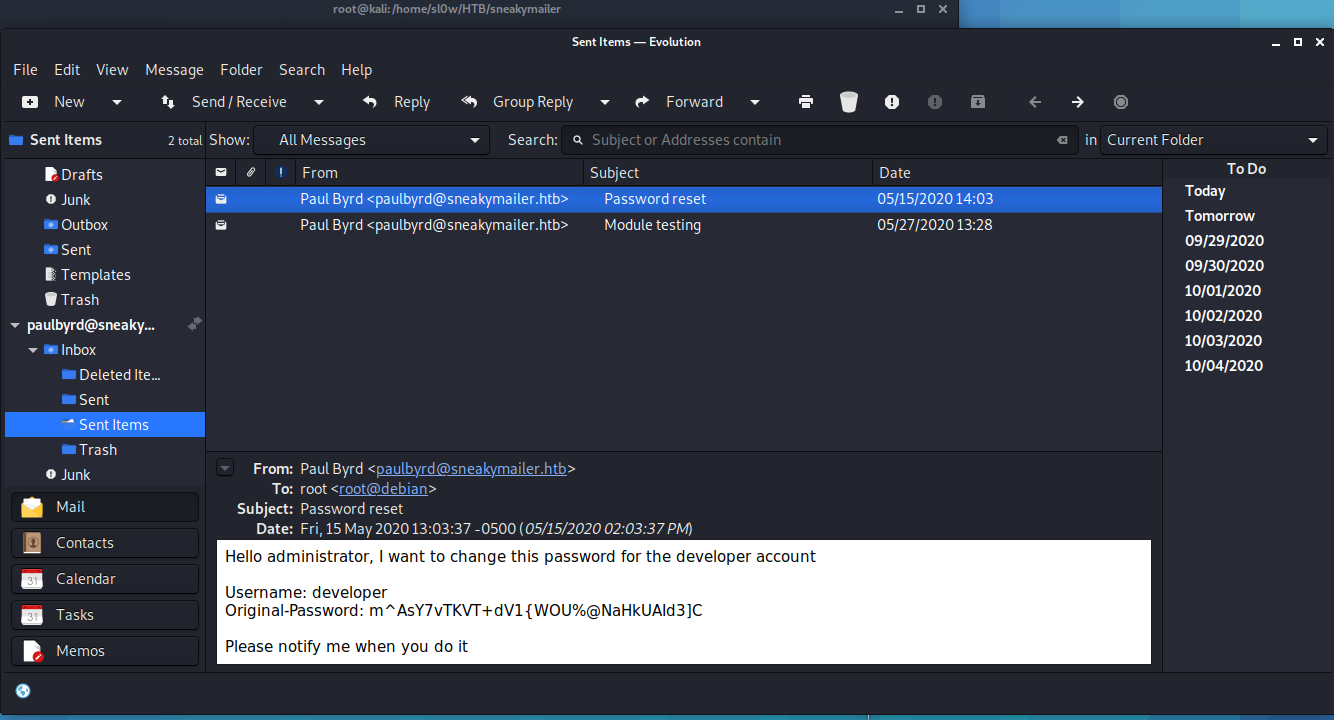Image resolution: width=1334 pixels, height=720 pixels.
Task: Click the online status icon in status bar
Action: coord(23,691)
